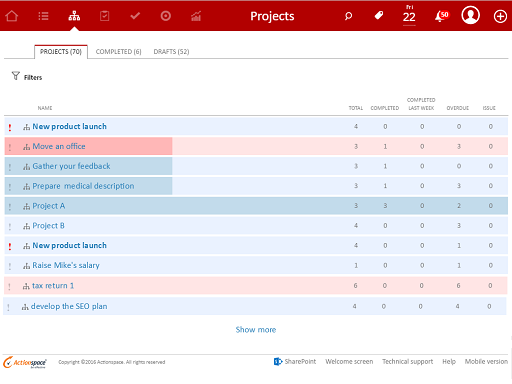Image resolution: width=512 pixels, height=384 pixels.
Task: Click the plus add new icon
Action: 500,16
